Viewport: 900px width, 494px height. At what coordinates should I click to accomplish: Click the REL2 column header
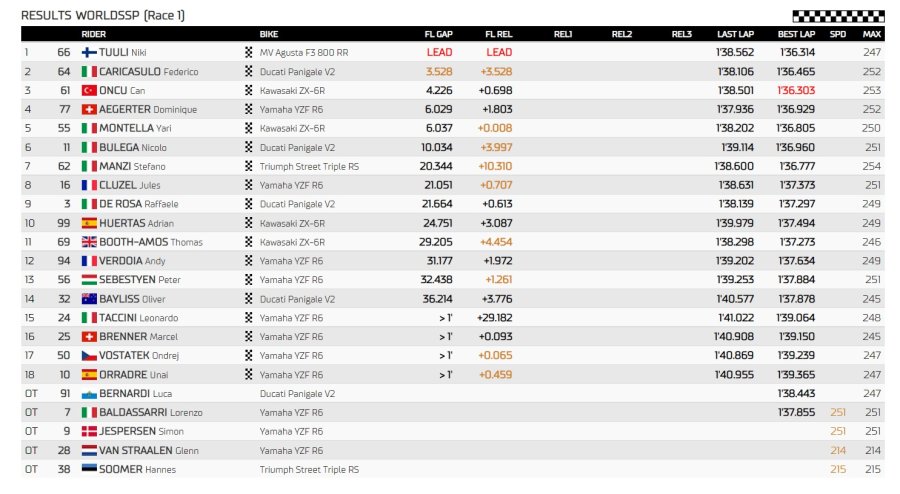622,34
